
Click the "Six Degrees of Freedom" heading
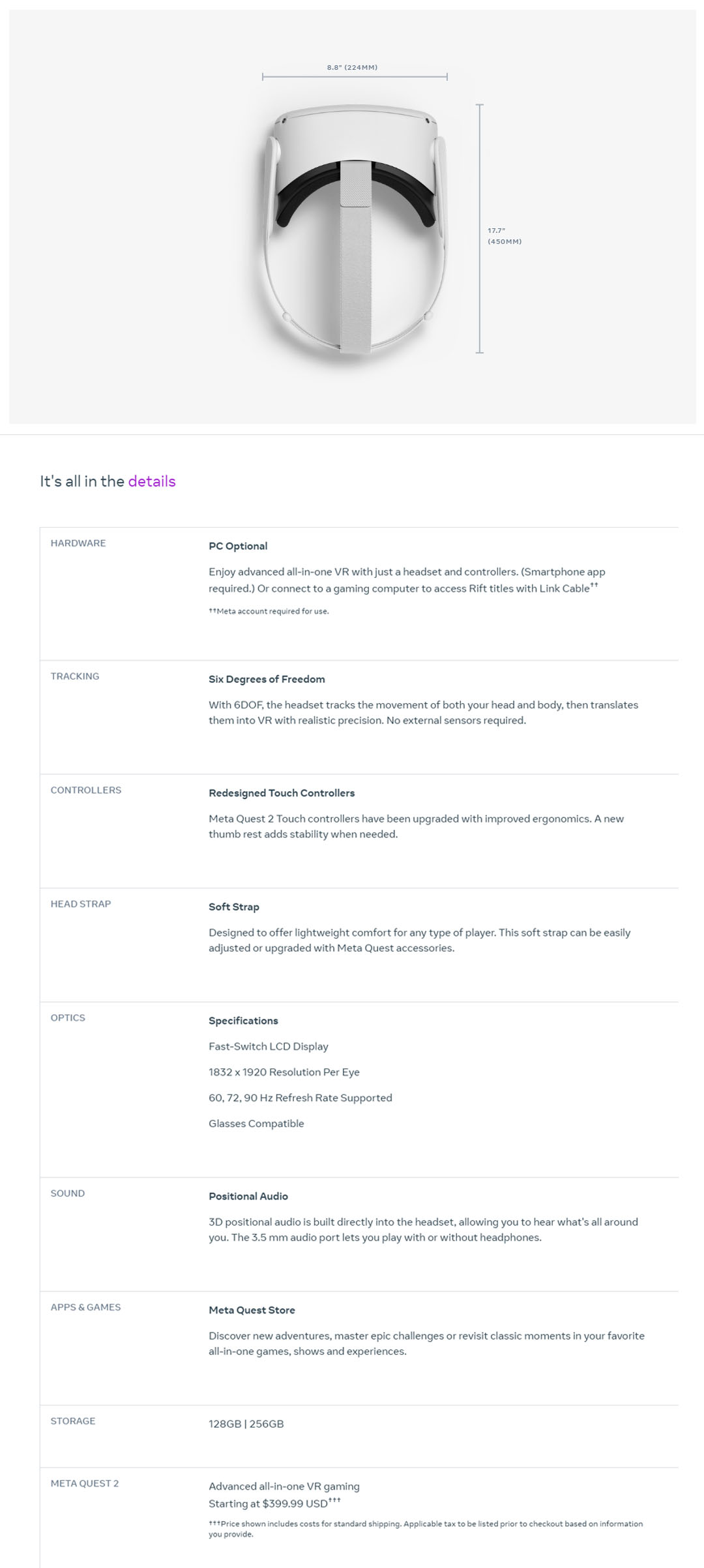pos(267,679)
